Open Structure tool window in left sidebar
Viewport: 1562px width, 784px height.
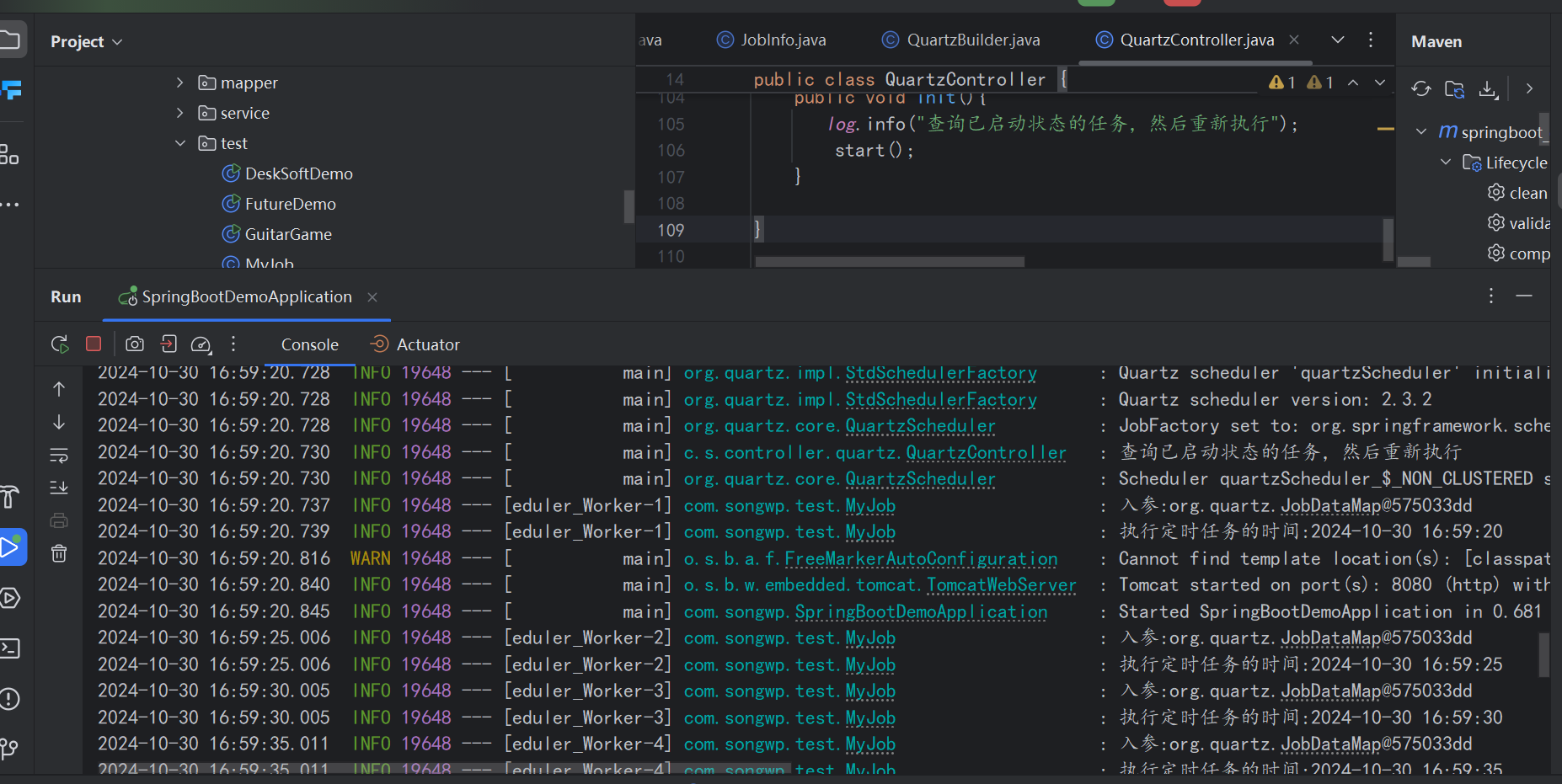pyautogui.click(x=9, y=154)
